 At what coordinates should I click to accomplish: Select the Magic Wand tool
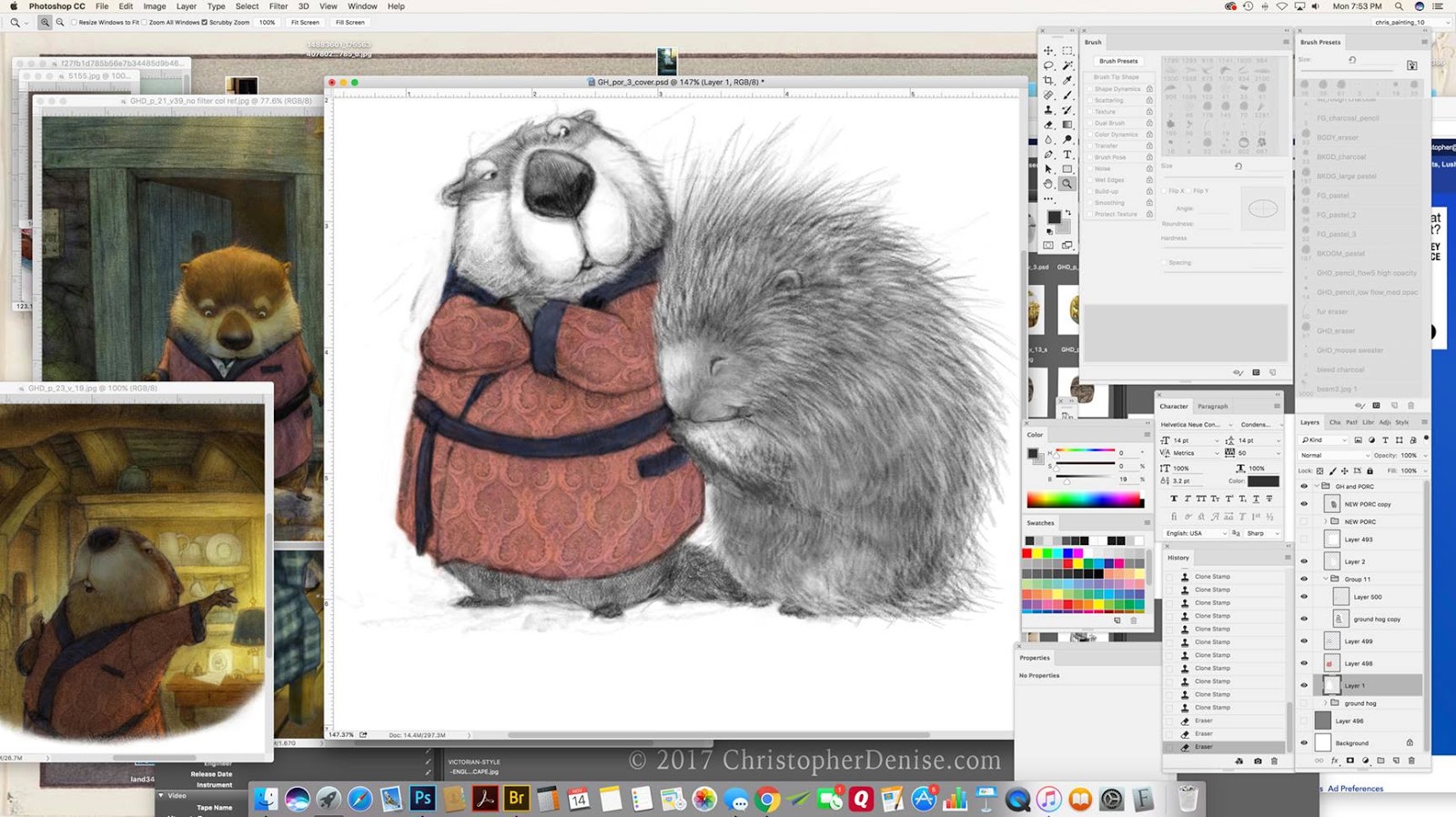tap(1067, 66)
